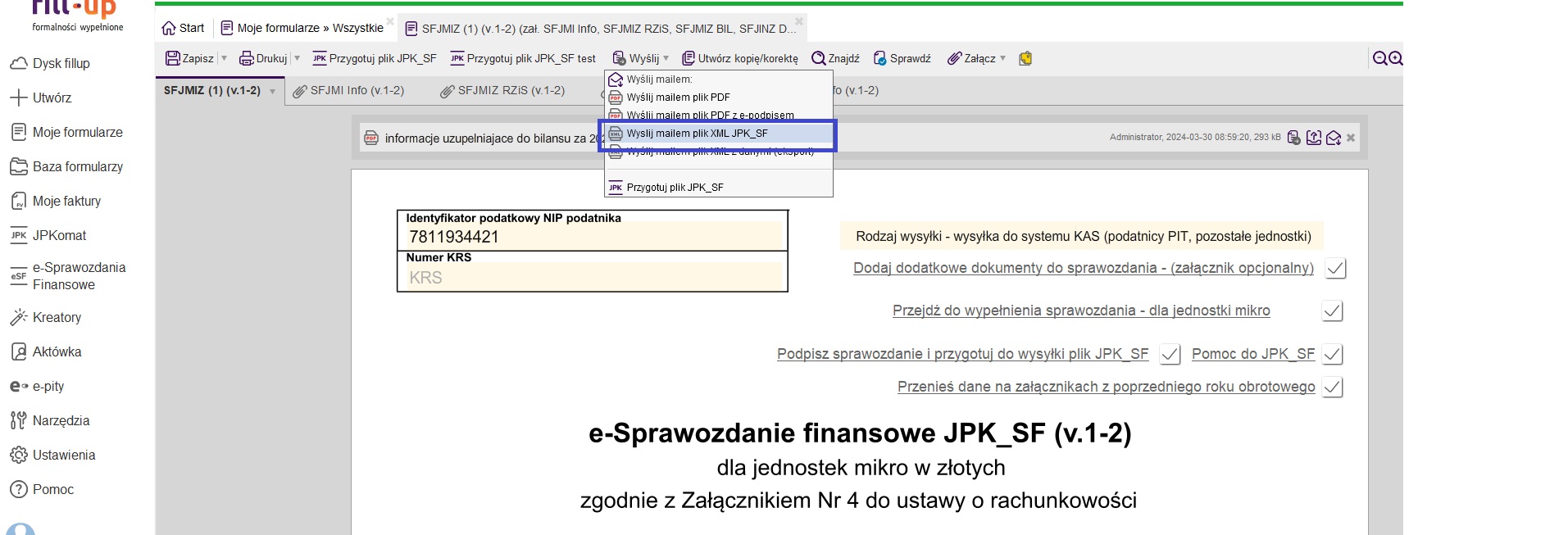Viewport: 1568px width, 535px height.
Task: Click the Rodzaj wysyłki field
Action: pyautogui.click(x=1083, y=236)
